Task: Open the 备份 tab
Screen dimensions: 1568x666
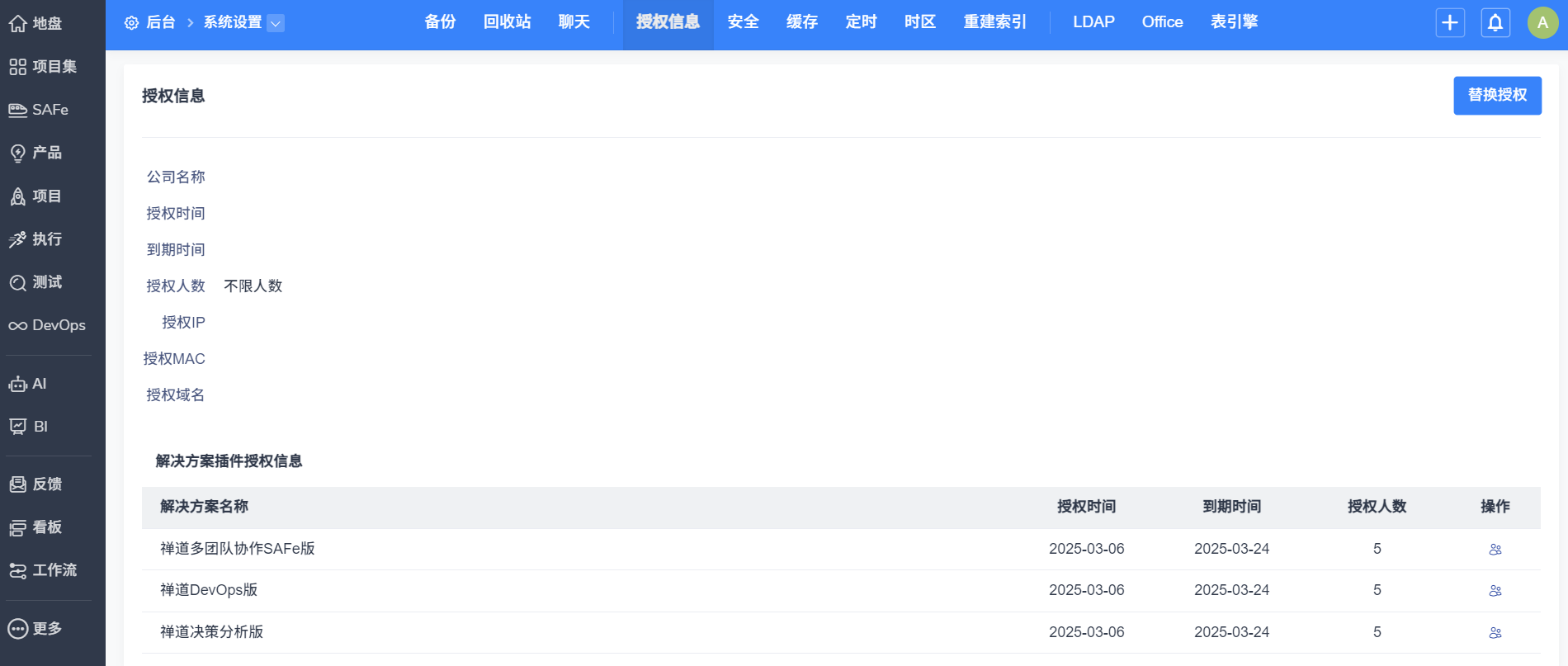Action: pyautogui.click(x=440, y=22)
